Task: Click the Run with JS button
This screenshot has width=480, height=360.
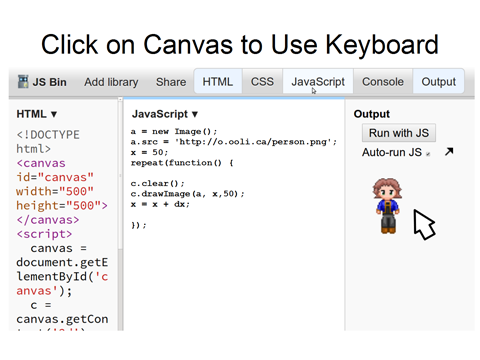Action: pos(399,133)
